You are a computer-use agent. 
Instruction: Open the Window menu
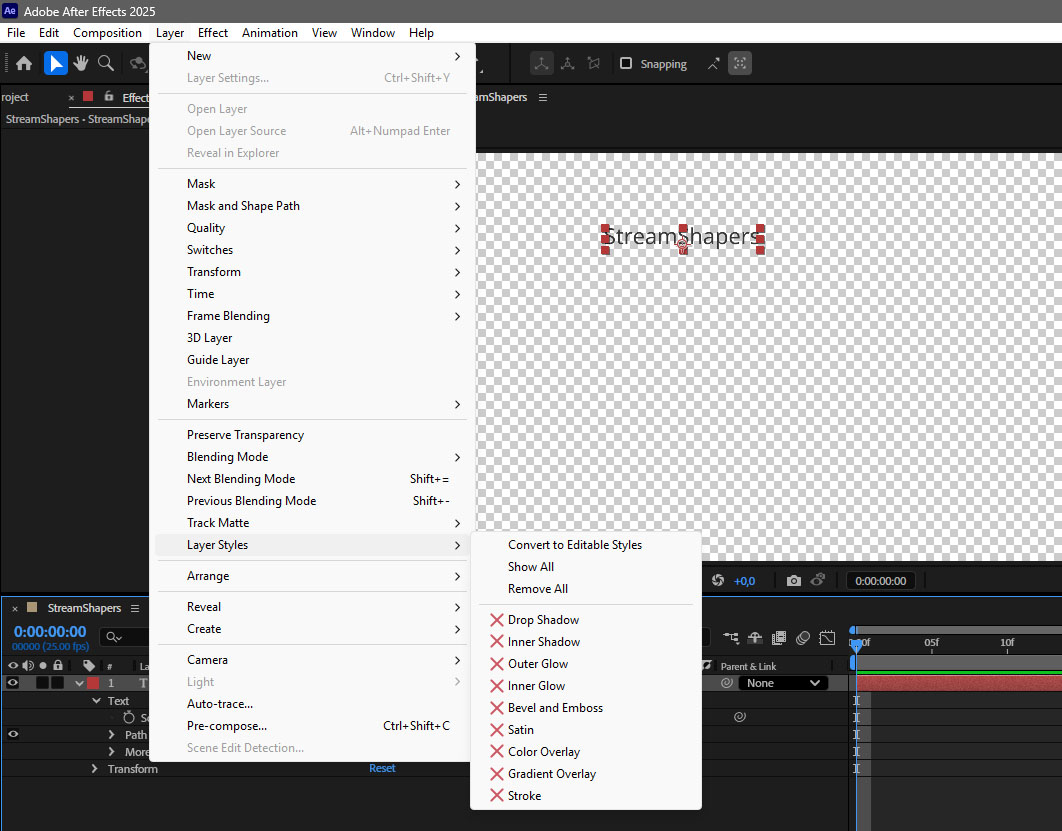point(373,33)
